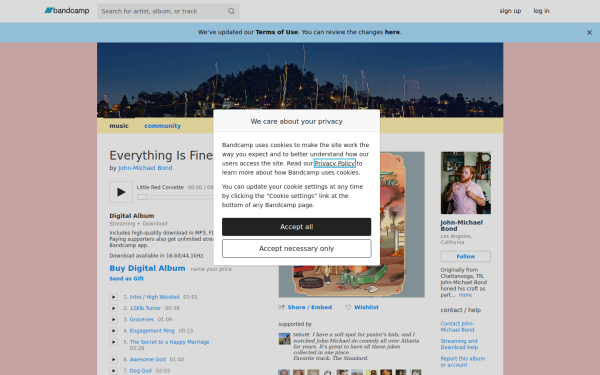Open the Engagement Ring track link
The image size is (600, 375).
pyautogui.click(x=152, y=331)
